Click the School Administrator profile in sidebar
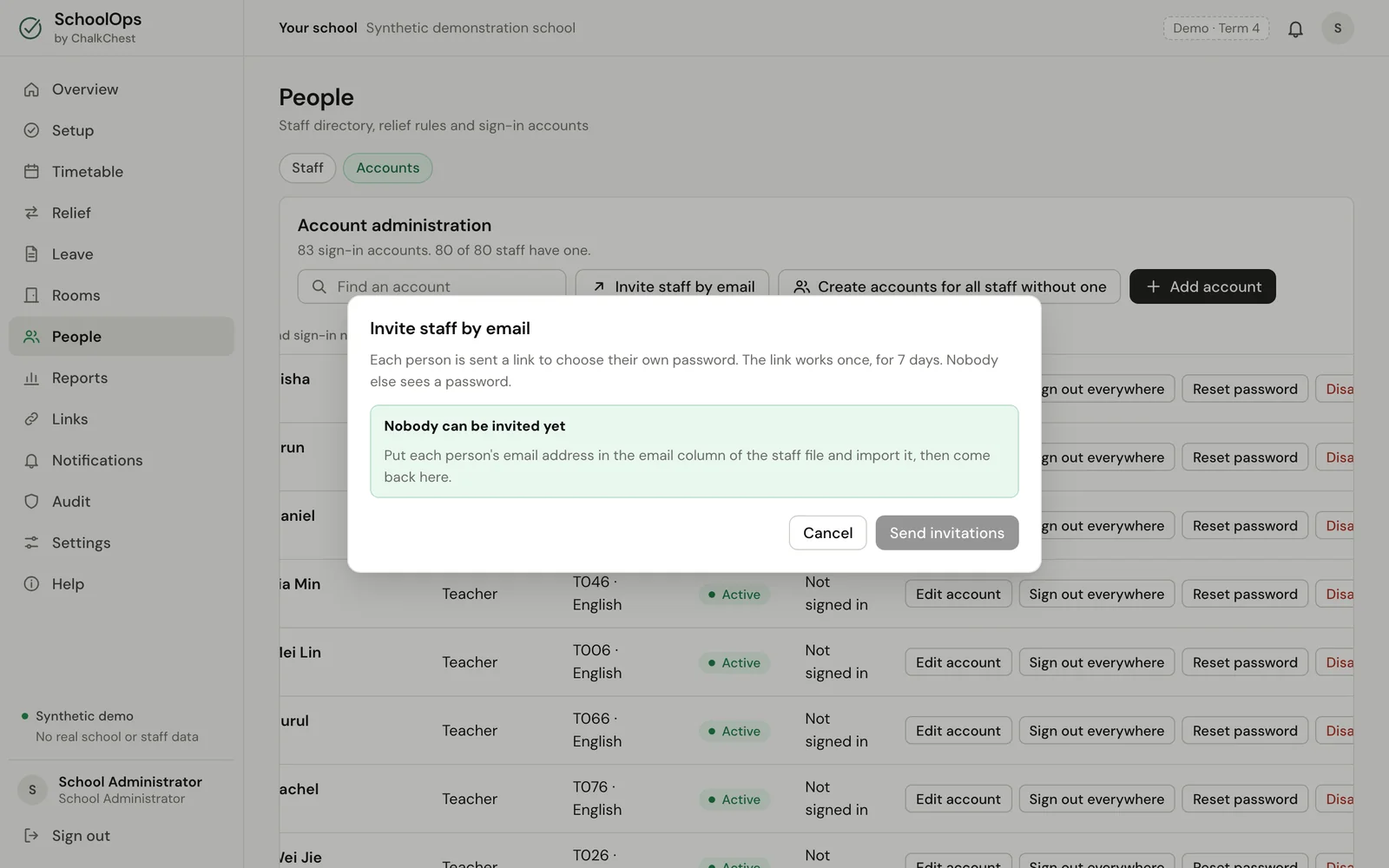This screenshot has height=868, width=1389. pos(122,790)
